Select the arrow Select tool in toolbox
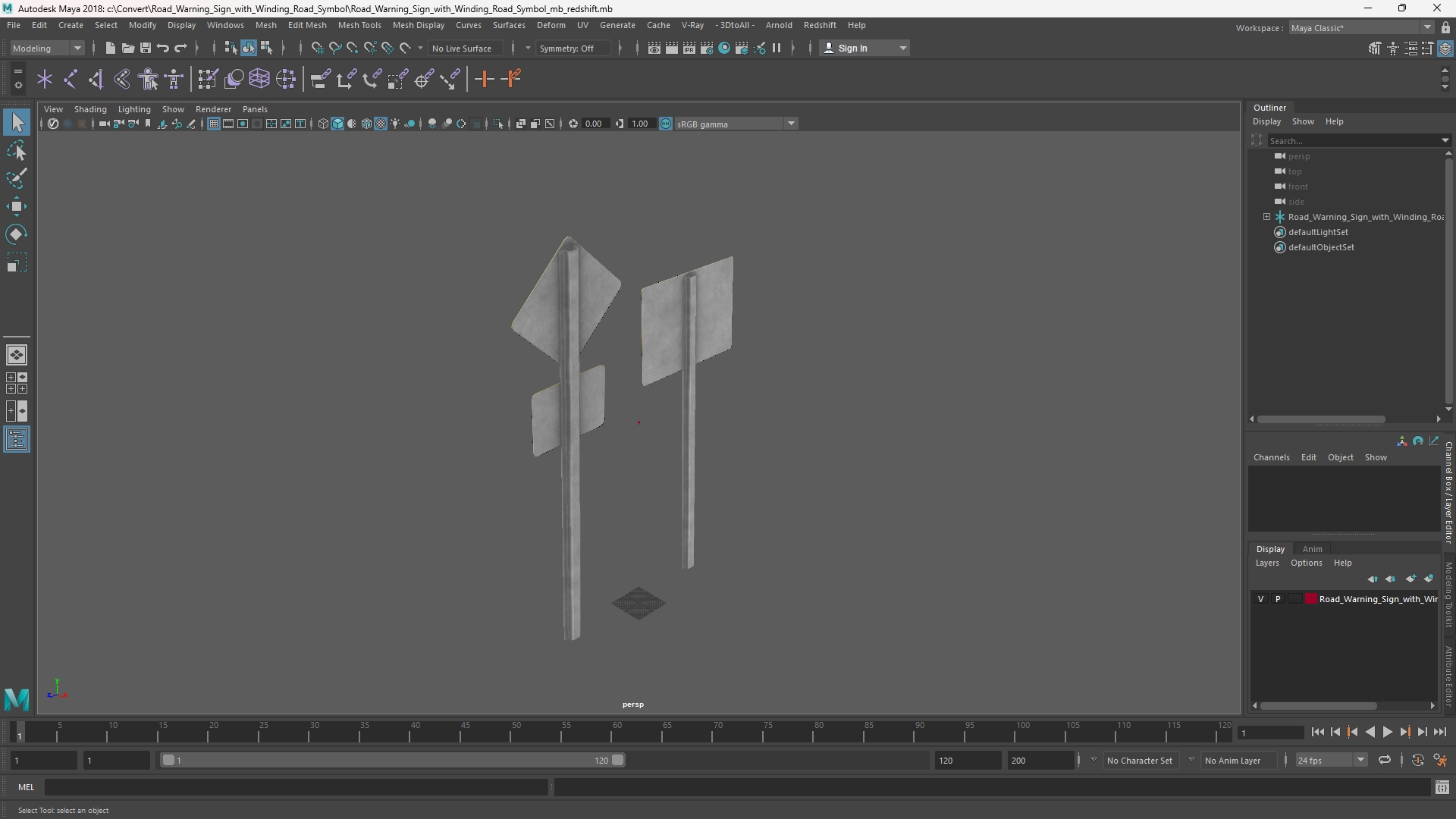The height and width of the screenshot is (819, 1456). pyautogui.click(x=17, y=122)
